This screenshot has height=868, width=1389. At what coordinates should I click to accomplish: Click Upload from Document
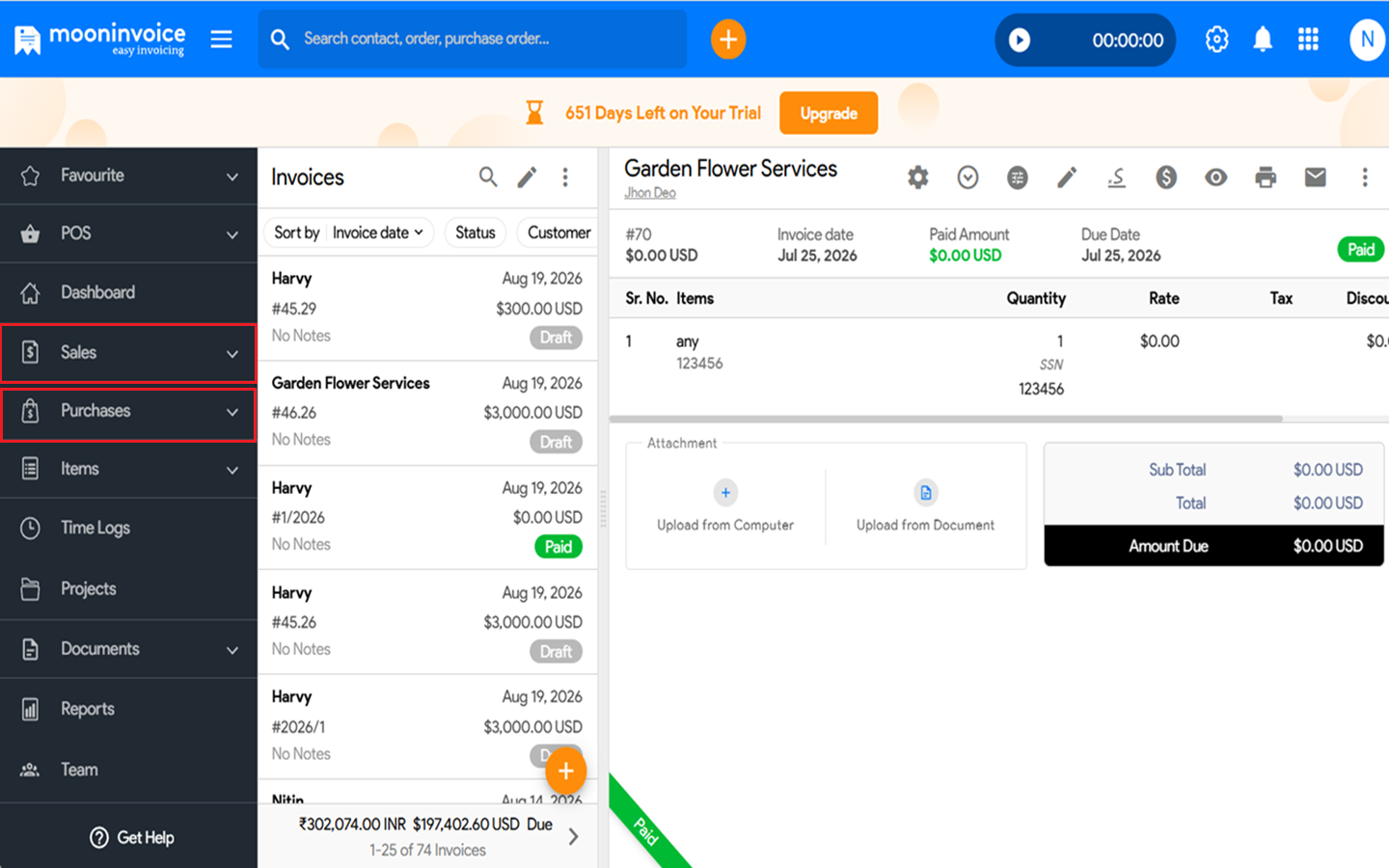click(925, 507)
